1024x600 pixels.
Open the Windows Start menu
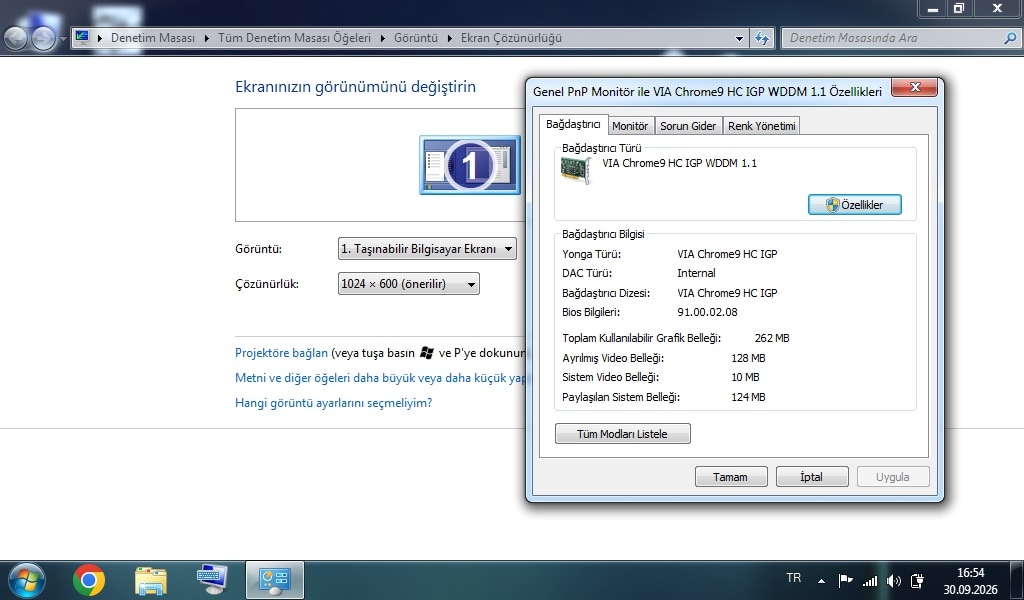(25, 579)
